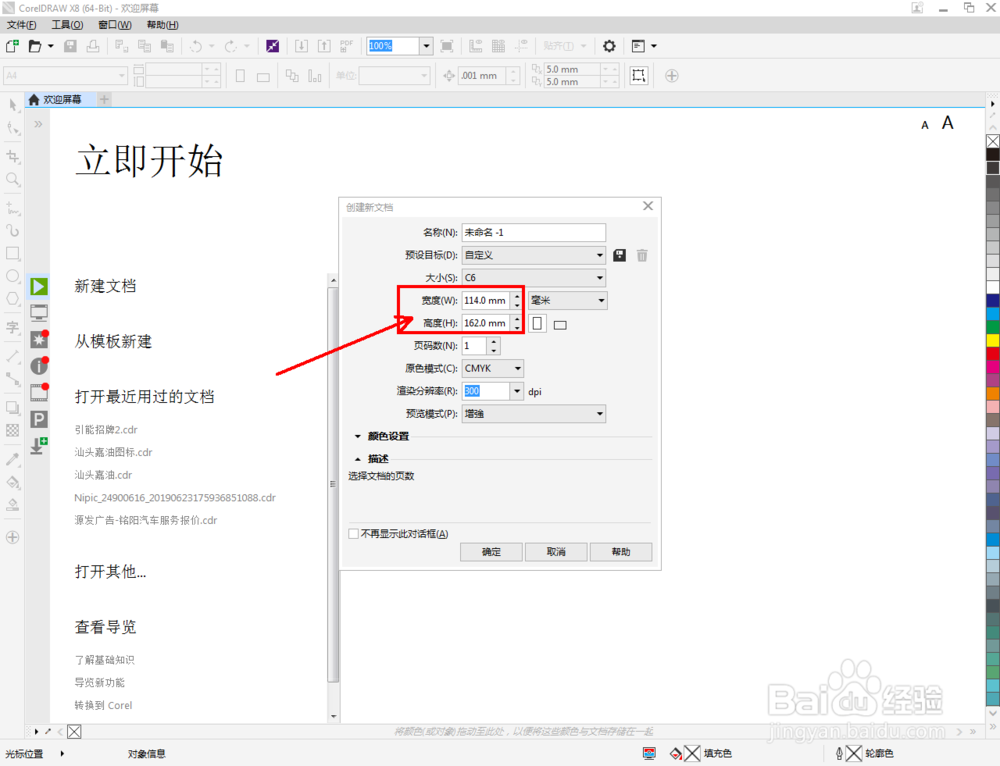This screenshot has height=766, width=1000.
Task: Expand the docker chevrons in sidebar
Action: tap(38, 124)
